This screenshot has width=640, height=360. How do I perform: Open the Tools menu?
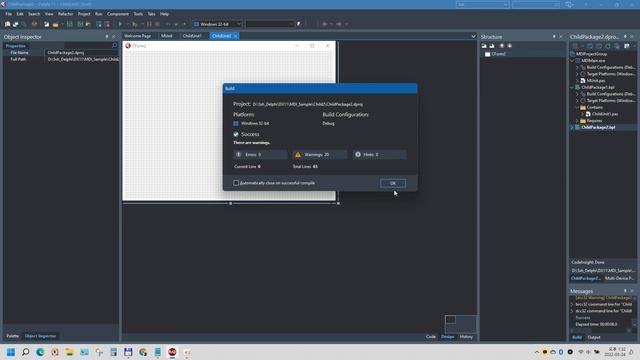point(138,14)
